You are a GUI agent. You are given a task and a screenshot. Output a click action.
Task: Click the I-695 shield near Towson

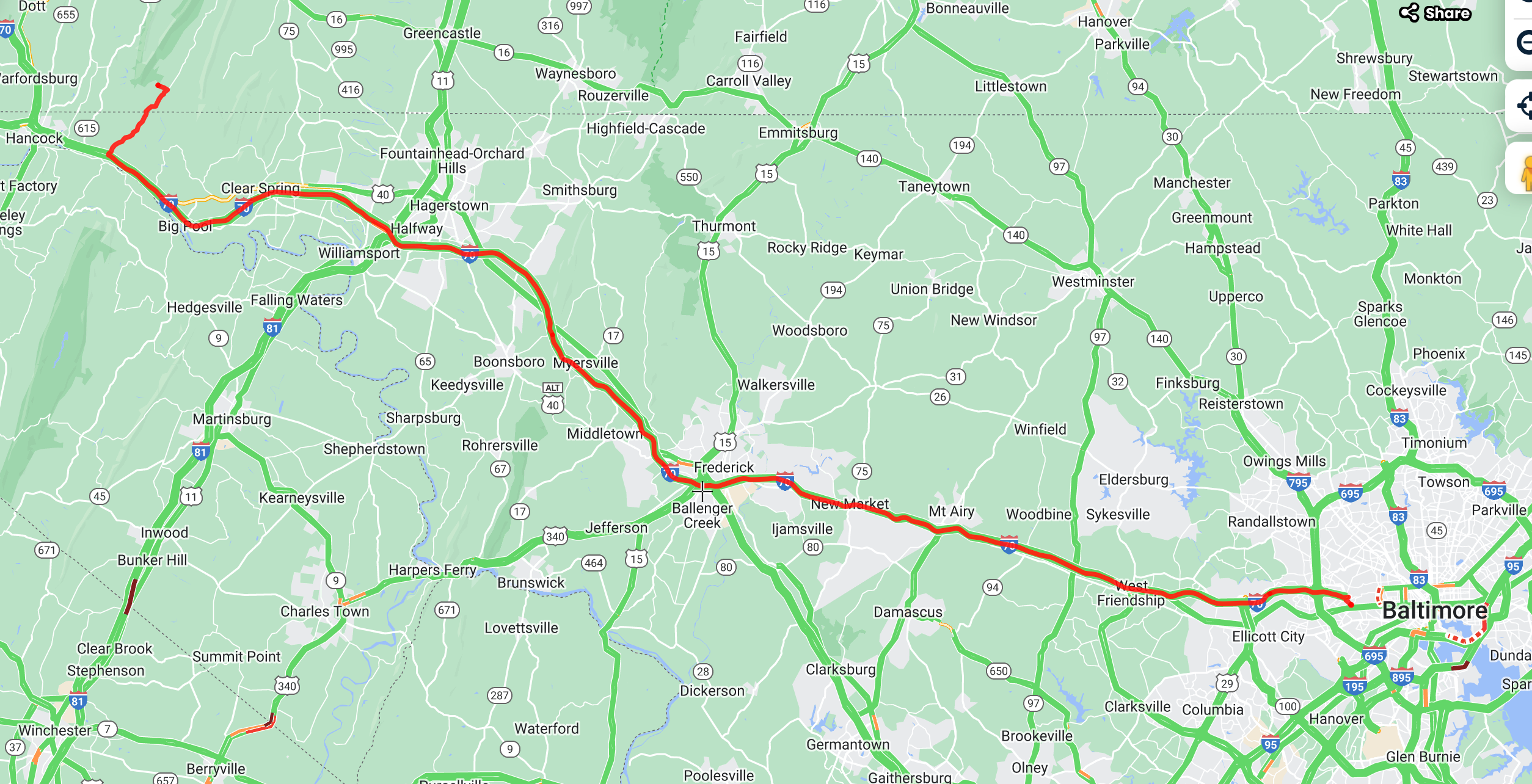(1493, 490)
